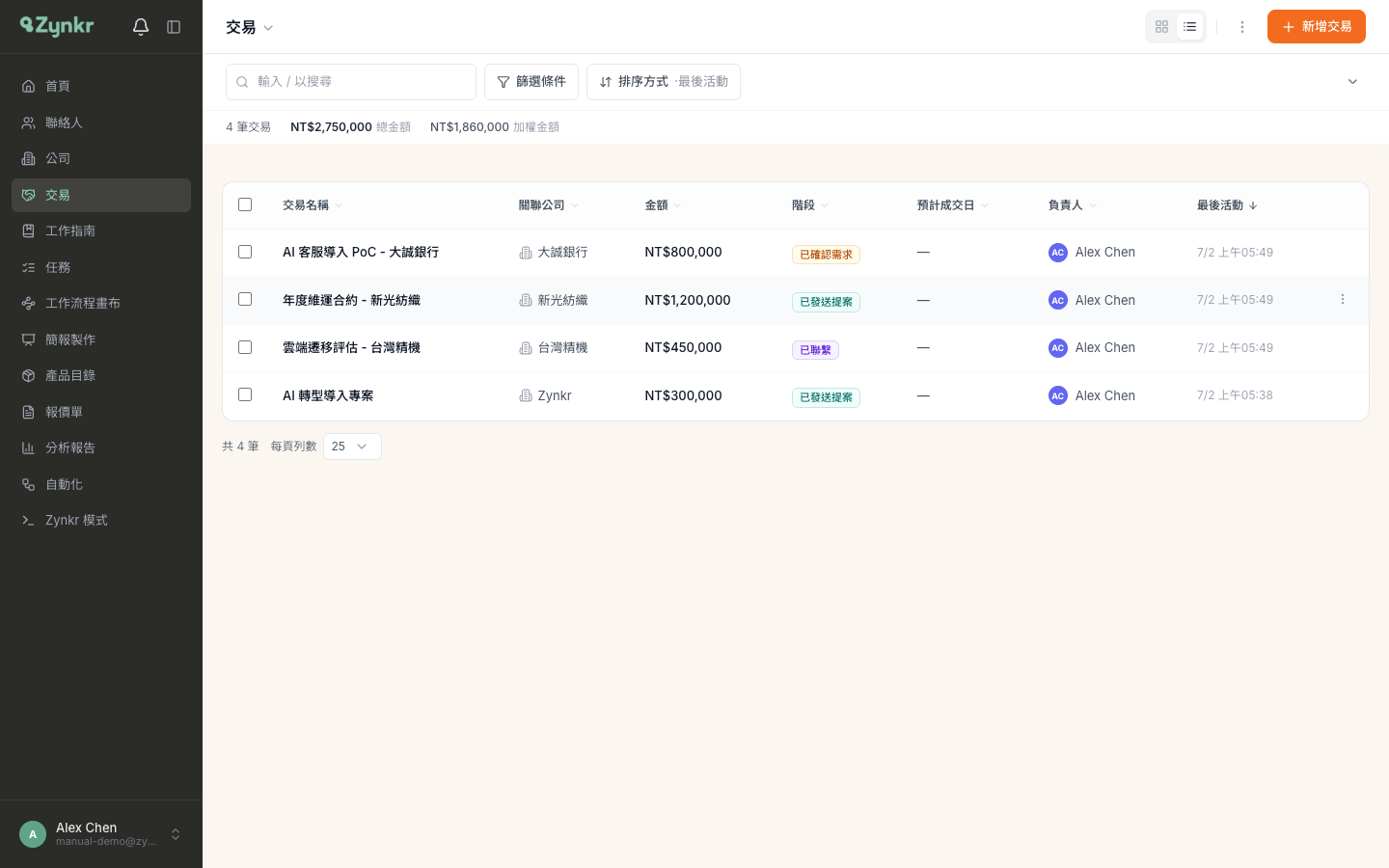Select 交易 in sidebar
Viewport: 1389px width, 868px height.
[x=101, y=195]
